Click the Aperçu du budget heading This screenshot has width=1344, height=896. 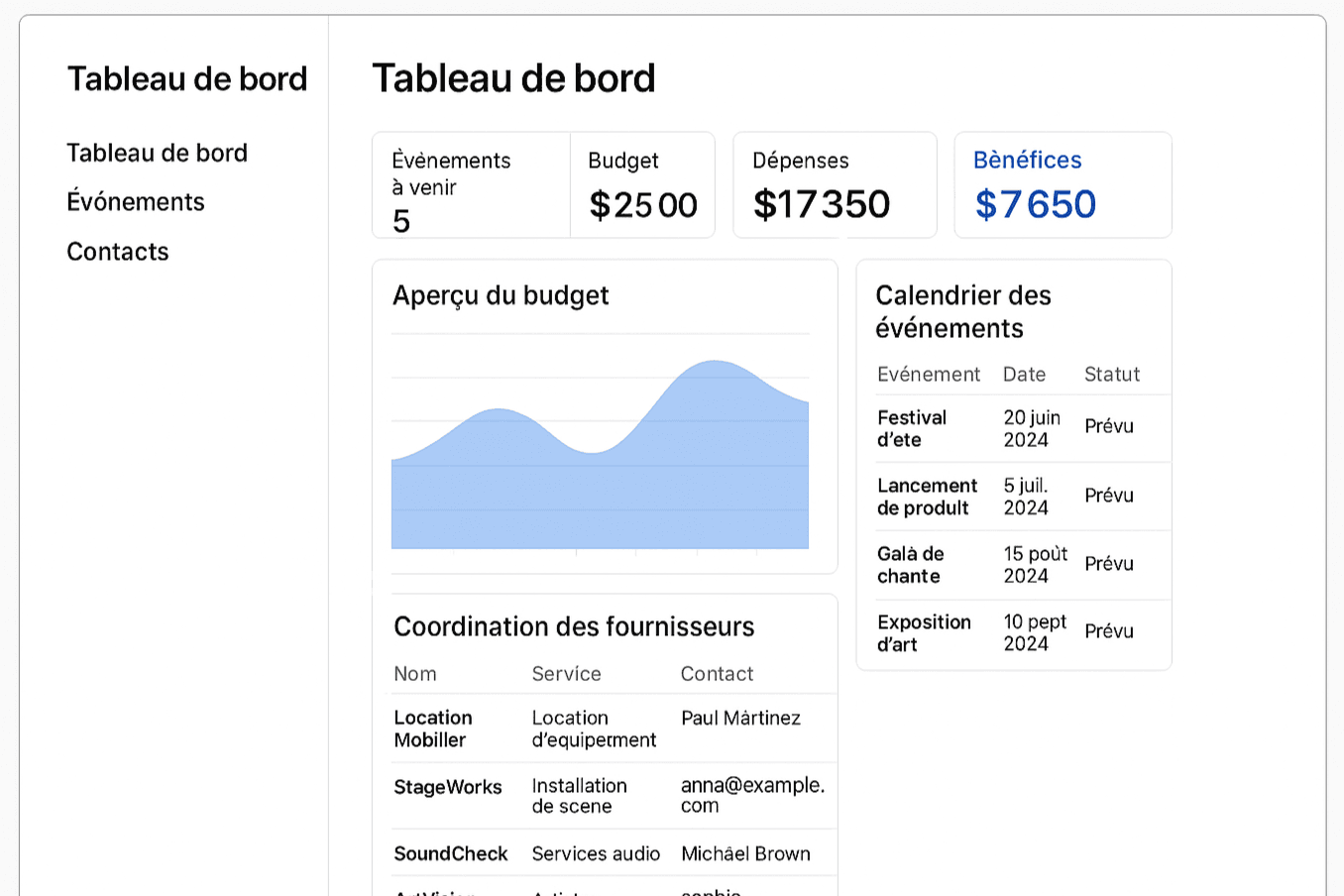click(501, 295)
